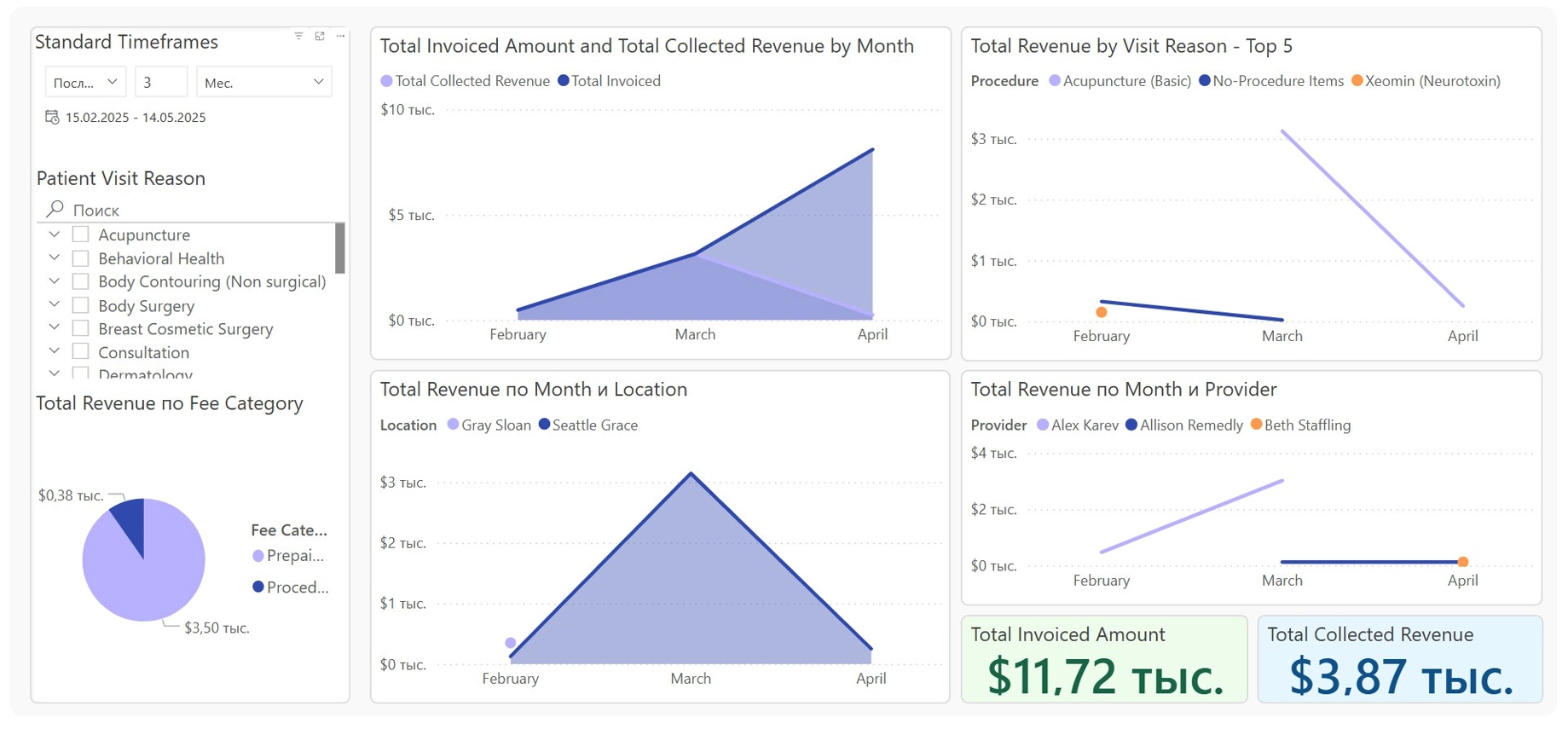The height and width of the screenshot is (729, 1568).
Task: Open the Мес. time unit dropdown
Action: coord(263,82)
